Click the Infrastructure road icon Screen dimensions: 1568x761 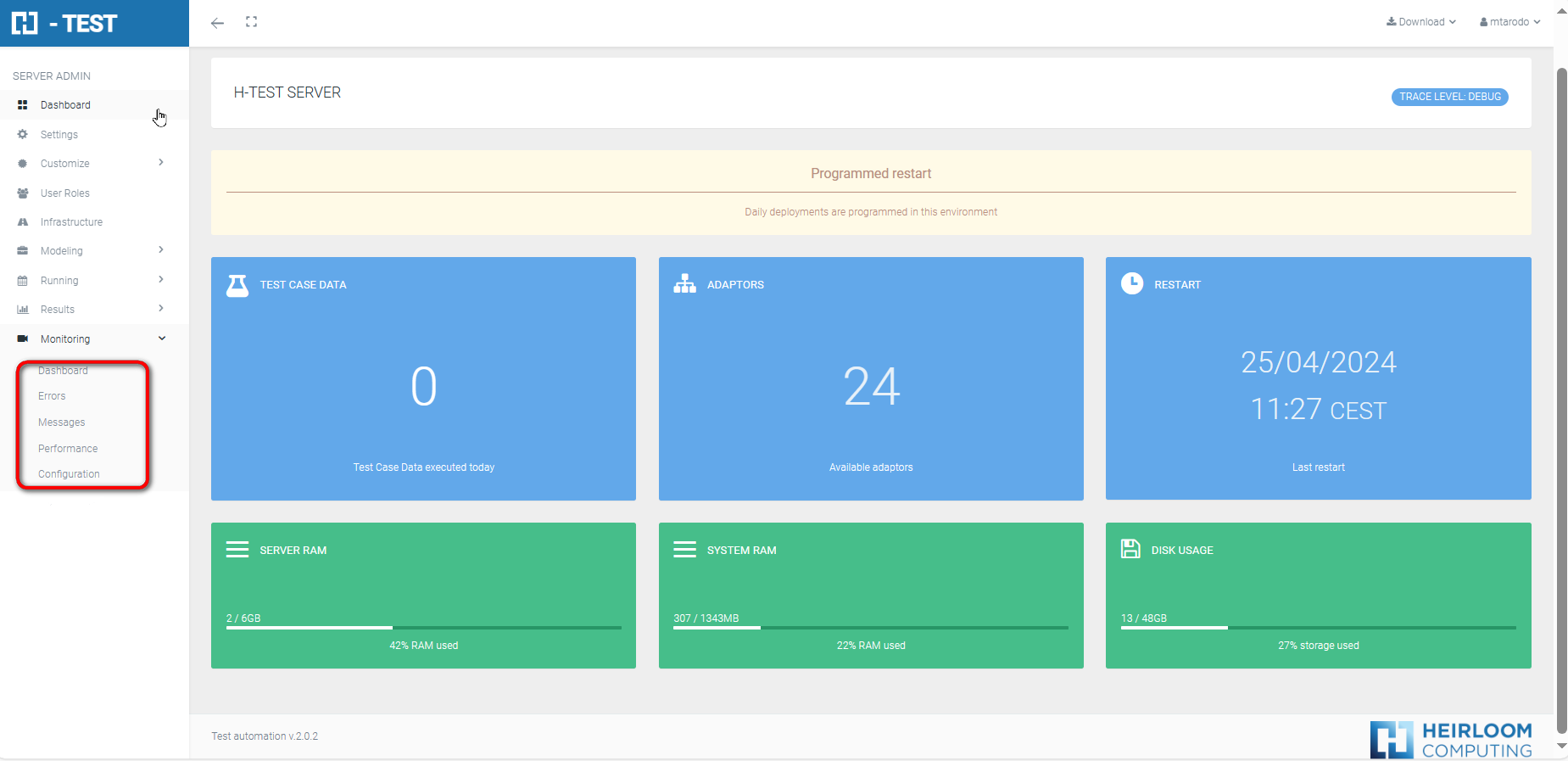point(23,222)
